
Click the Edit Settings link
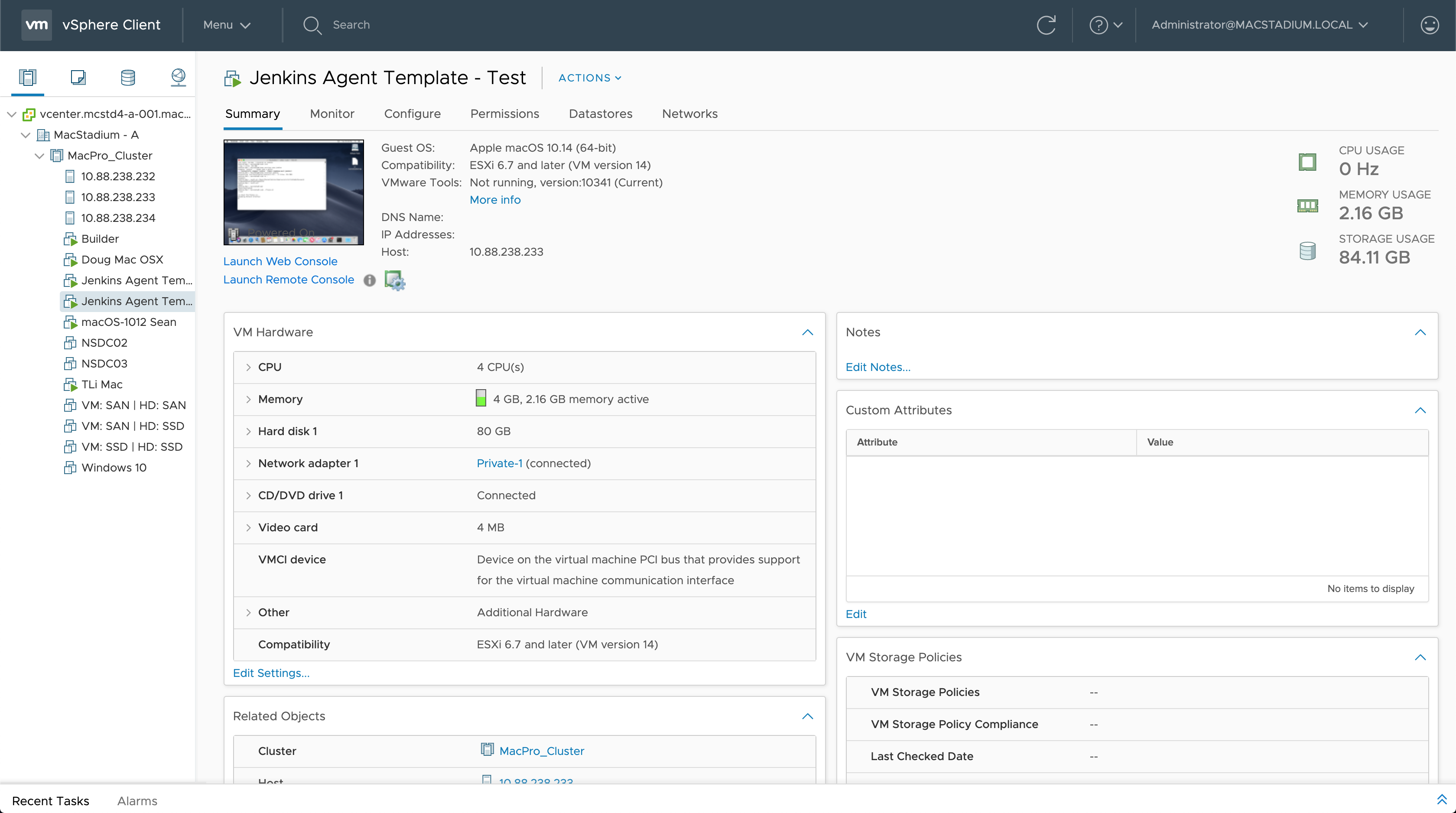271,673
